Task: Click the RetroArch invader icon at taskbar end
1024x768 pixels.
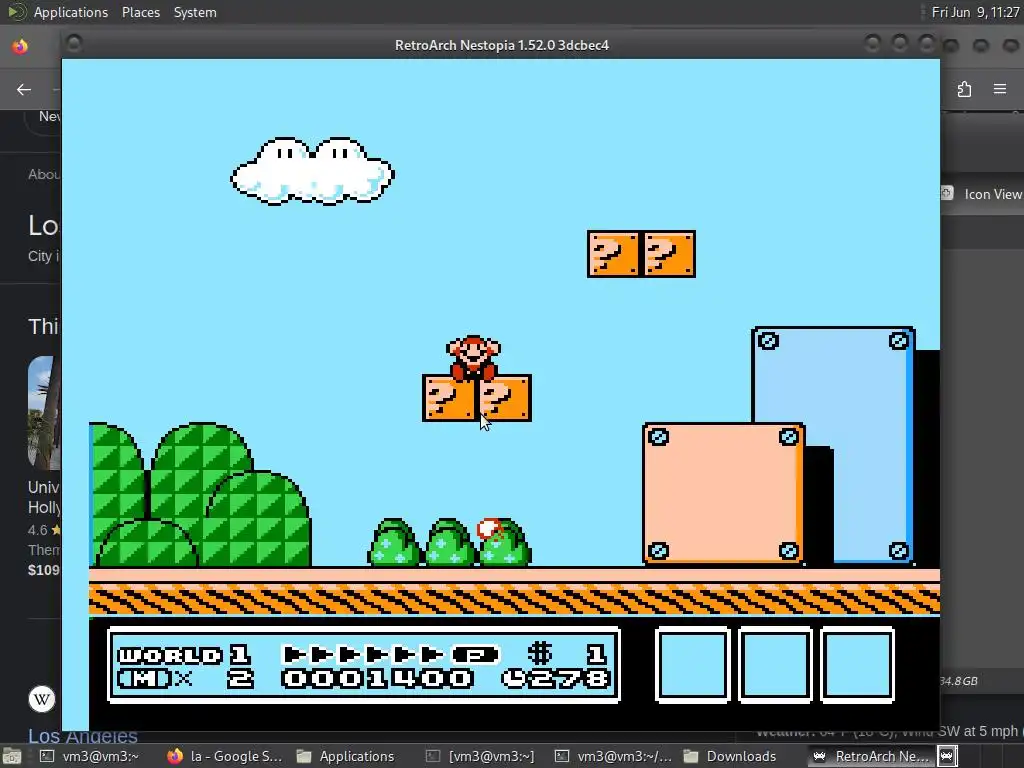Action: coord(947,756)
